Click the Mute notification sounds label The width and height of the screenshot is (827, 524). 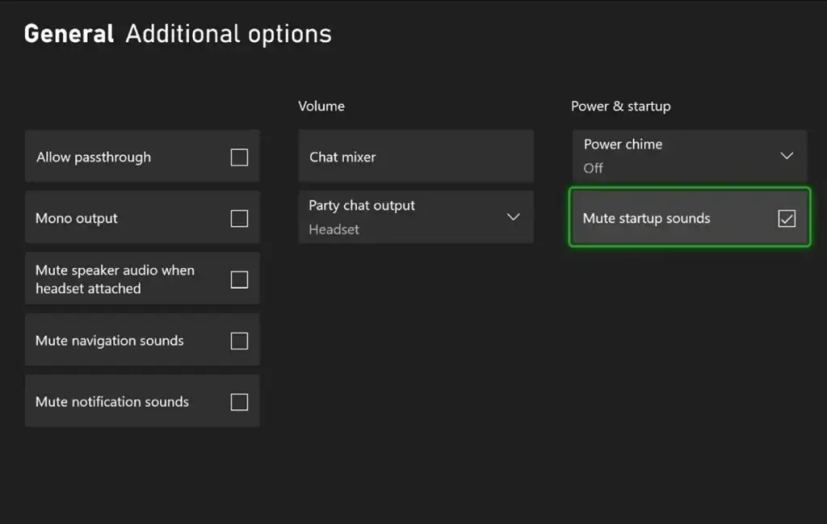tap(112, 402)
